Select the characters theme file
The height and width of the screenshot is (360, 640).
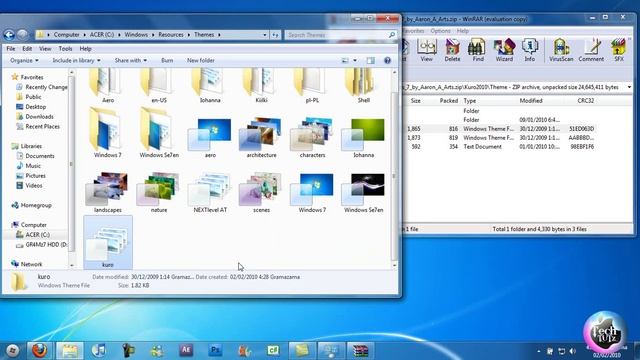(x=312, y=138)
